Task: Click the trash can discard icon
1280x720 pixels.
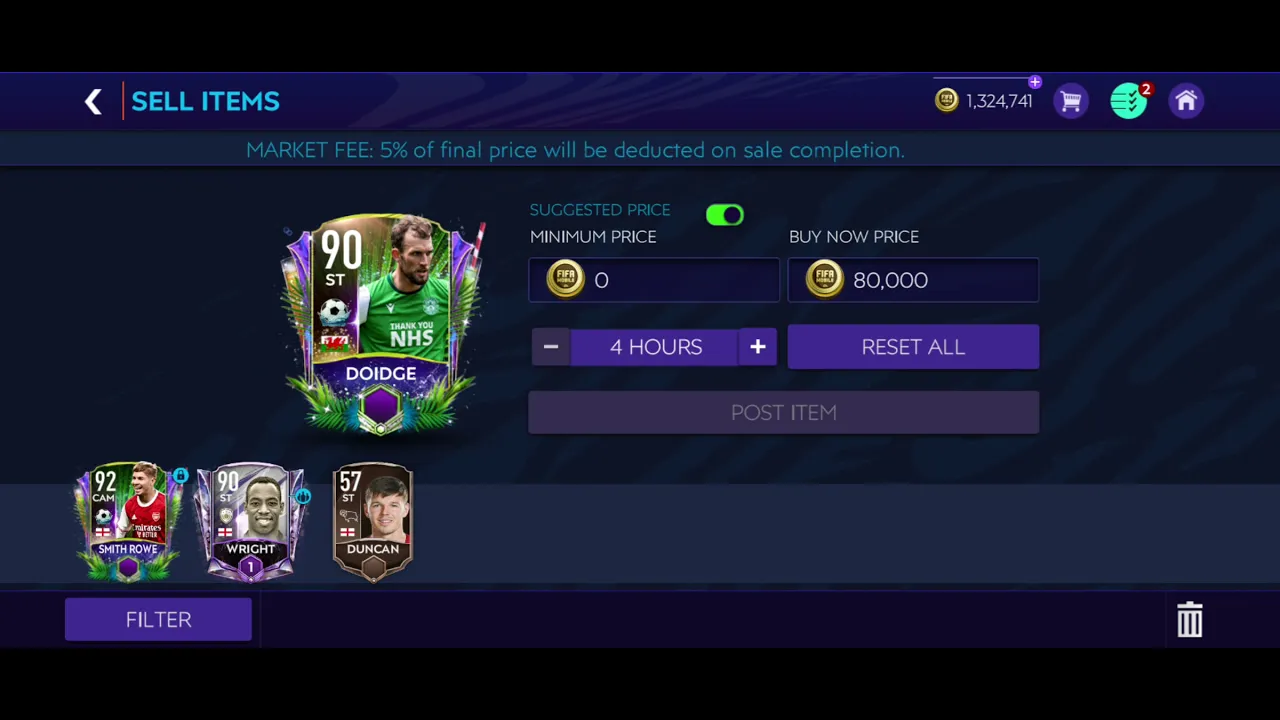Action: click(1189, 620)
